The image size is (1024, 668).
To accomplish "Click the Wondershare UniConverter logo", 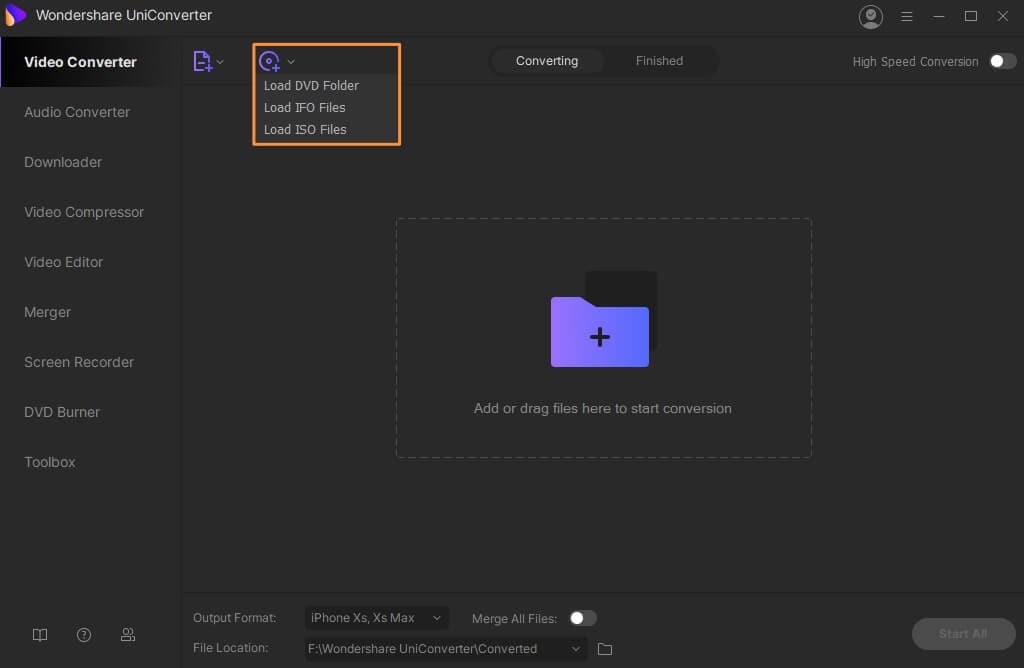I will [15, 15].
